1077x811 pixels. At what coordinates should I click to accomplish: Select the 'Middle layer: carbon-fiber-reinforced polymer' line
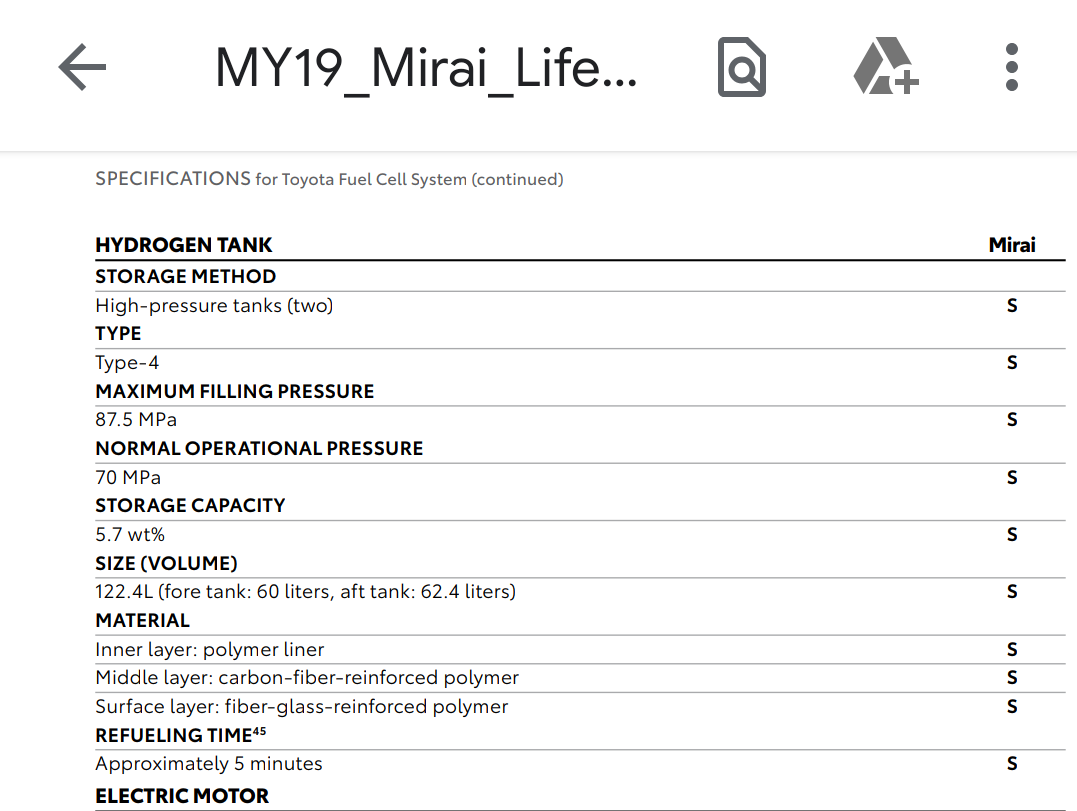point(307,678)
